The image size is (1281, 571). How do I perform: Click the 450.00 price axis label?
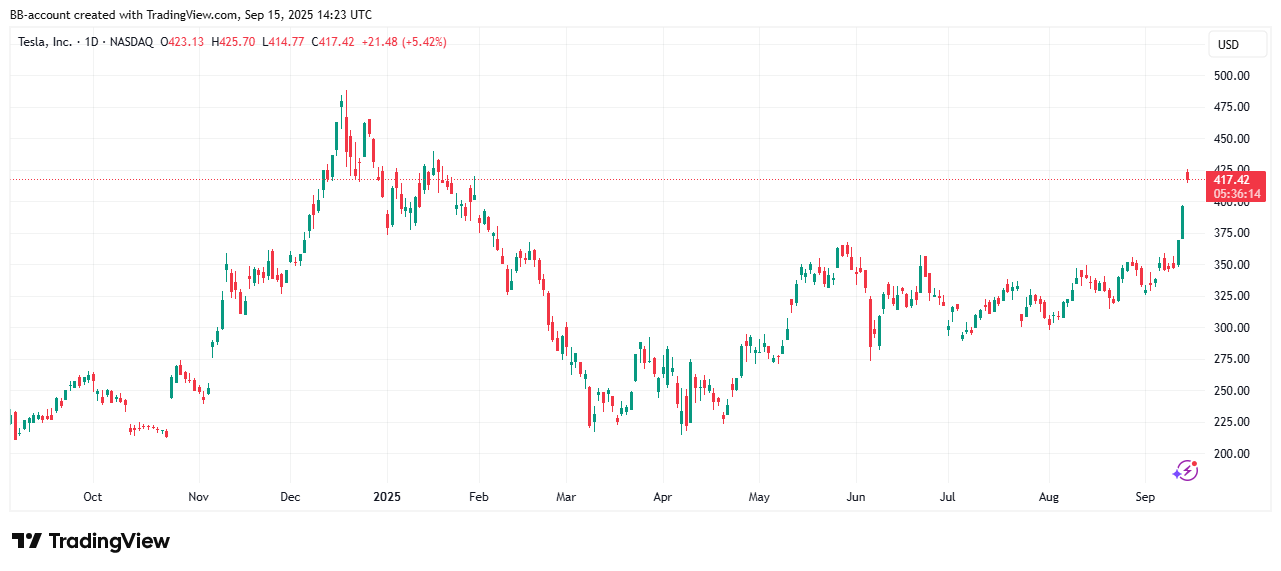coord(1233,139)
